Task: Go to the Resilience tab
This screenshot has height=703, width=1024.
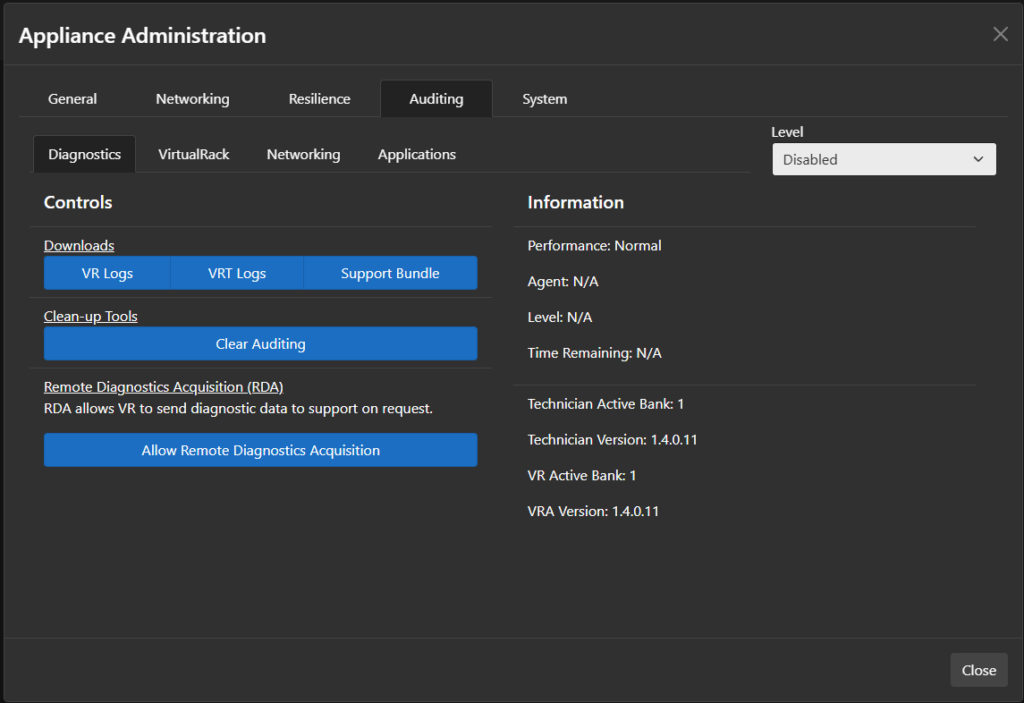Action: coord(319,99)
